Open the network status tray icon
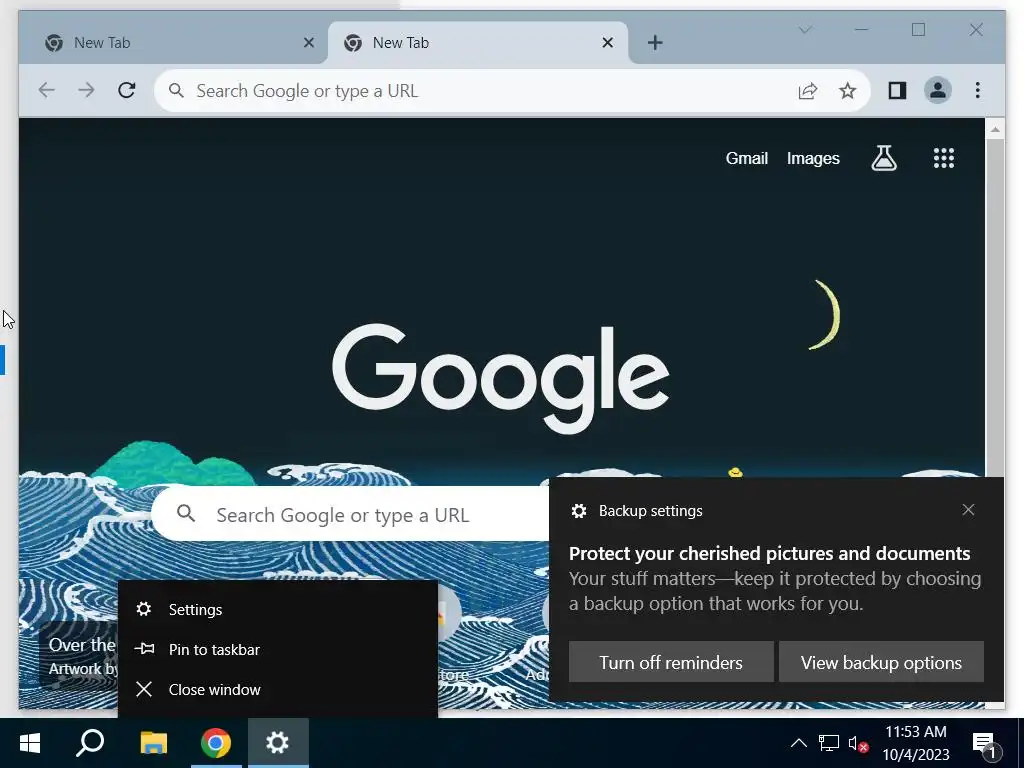Screen dimensions: 1024x768 point(829,743)
